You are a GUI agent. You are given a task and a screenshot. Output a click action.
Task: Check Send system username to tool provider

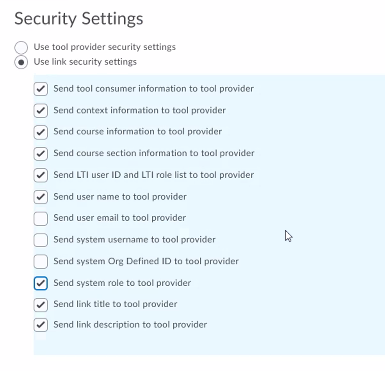click(x=41, y=240)
